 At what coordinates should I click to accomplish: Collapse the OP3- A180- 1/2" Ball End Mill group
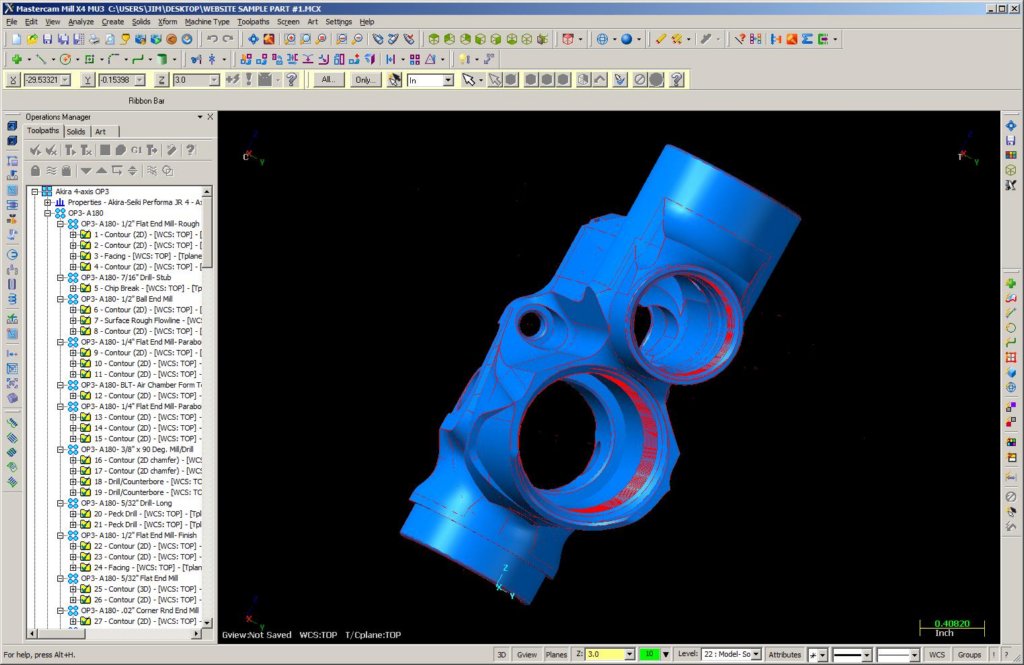tap(60, 299)
